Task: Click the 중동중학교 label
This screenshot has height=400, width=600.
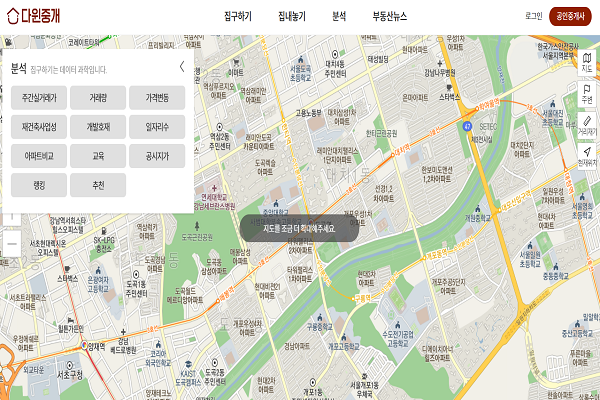Action: pos(556,276)
